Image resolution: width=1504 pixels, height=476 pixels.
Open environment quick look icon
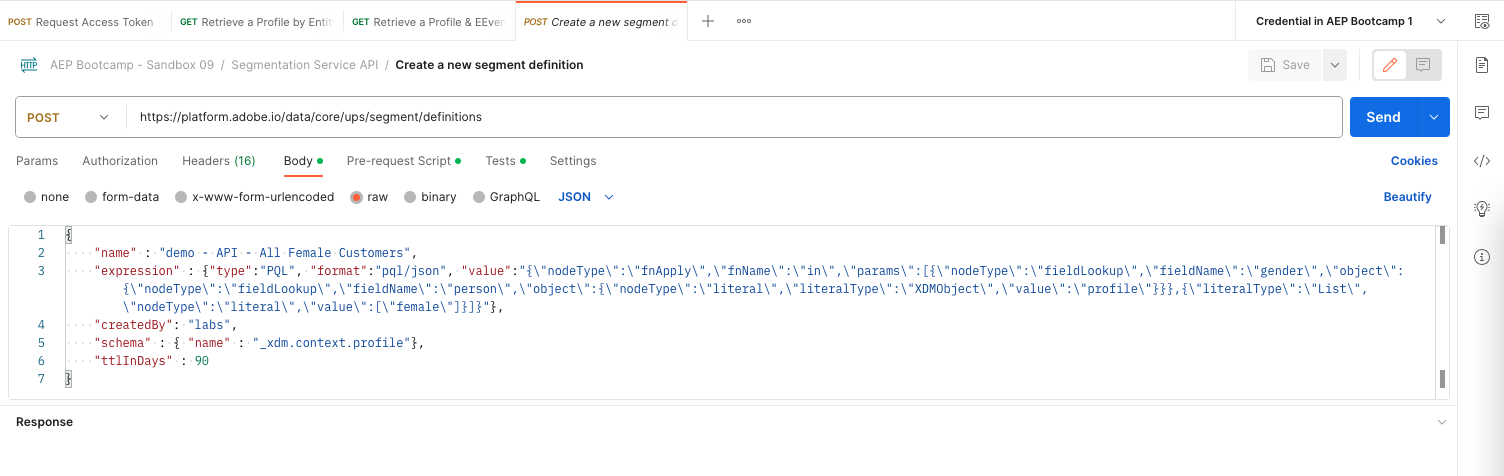[x=1482, y=21]
